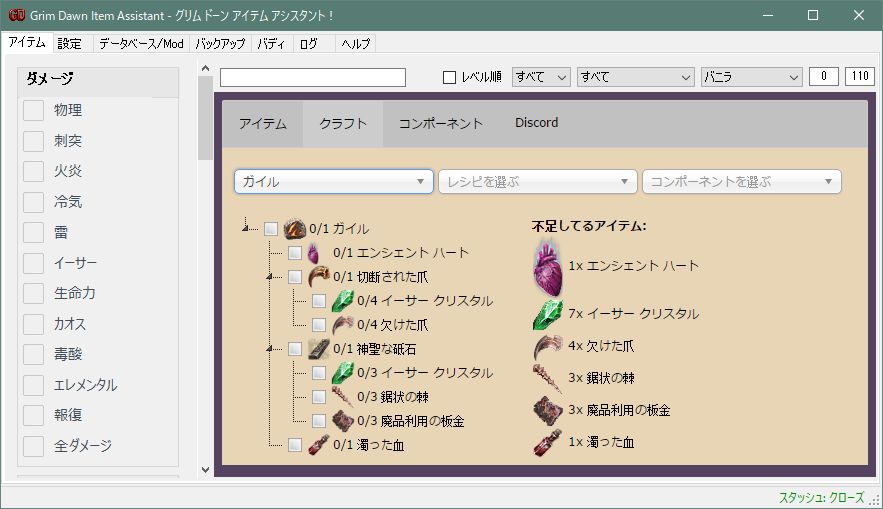Open the コンポーネントを選ぶ dropdown
This screenshot has height=509, width=883.
point(742,182)
